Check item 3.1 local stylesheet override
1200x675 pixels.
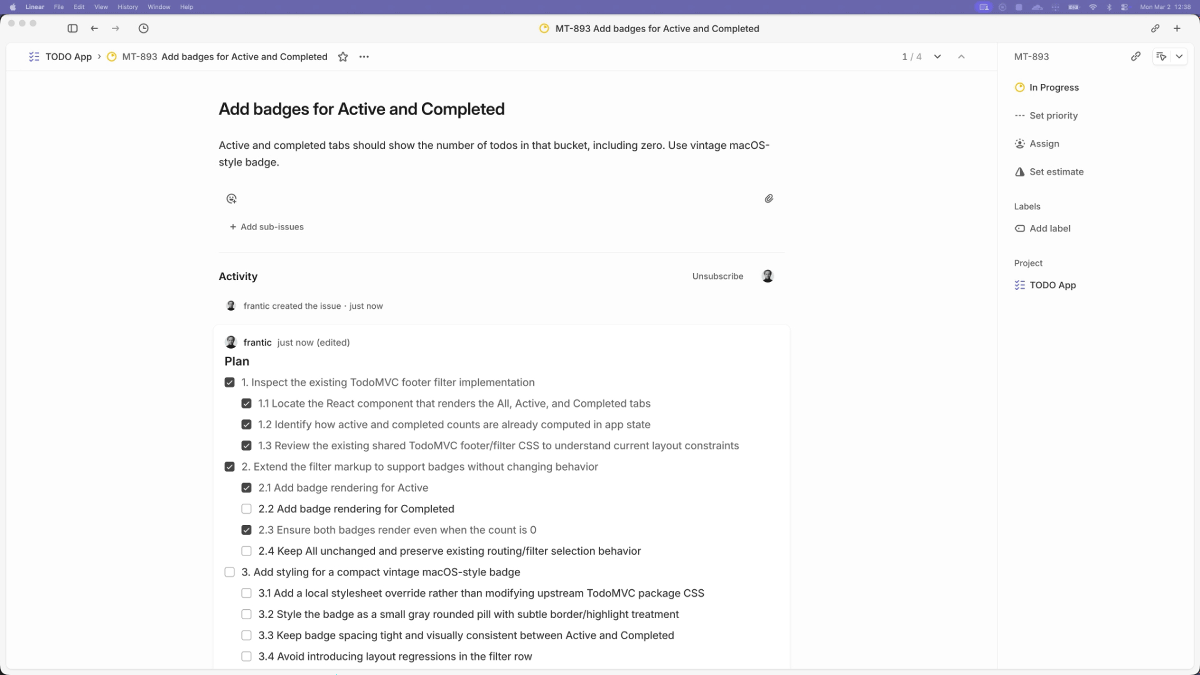pos(247,593)
